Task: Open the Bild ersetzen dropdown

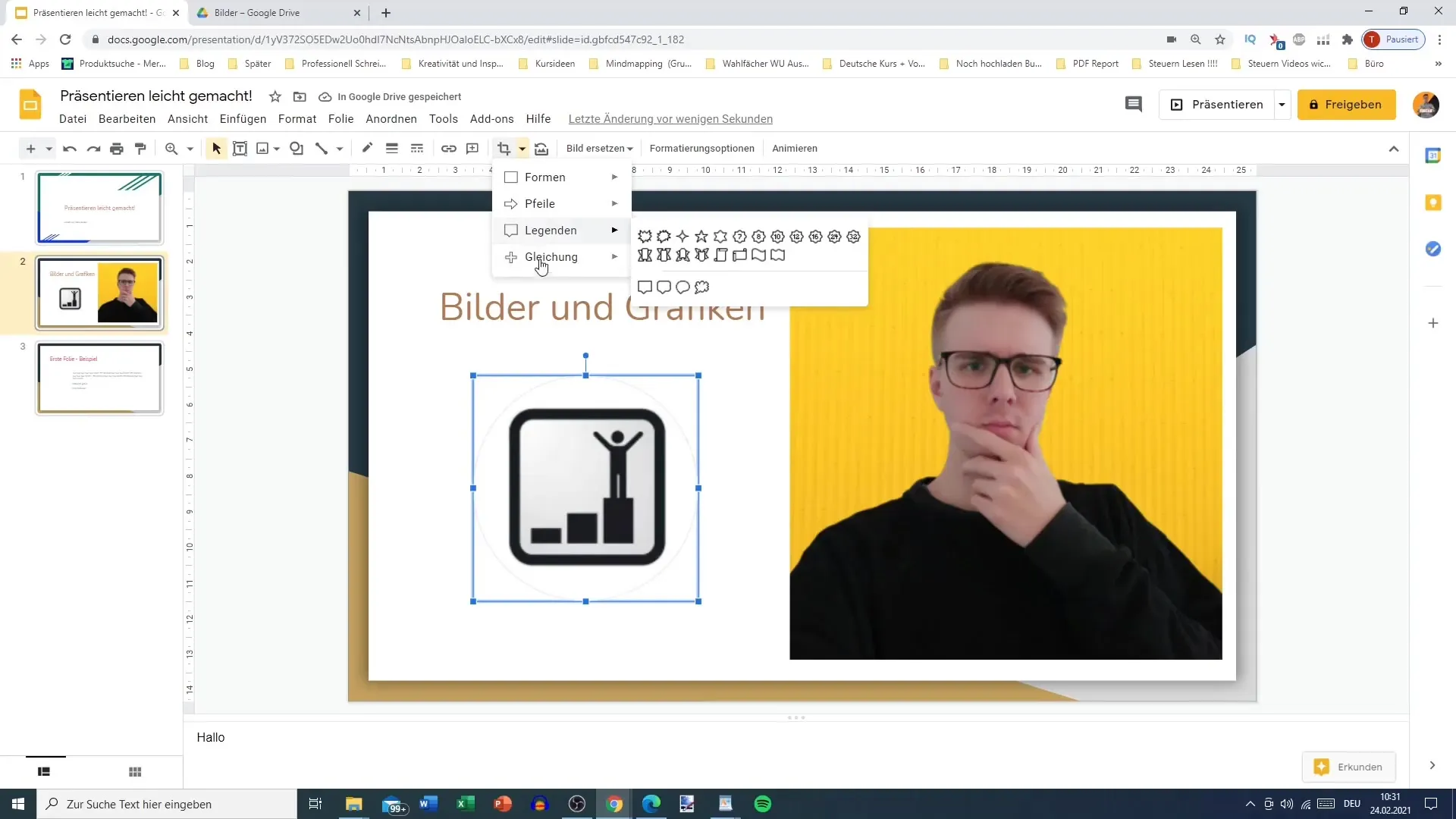Action: tap(599, 149)
